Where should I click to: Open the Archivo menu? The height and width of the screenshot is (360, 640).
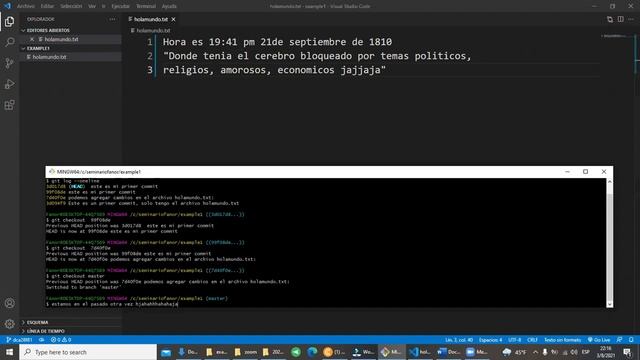[x=26, y=6]
